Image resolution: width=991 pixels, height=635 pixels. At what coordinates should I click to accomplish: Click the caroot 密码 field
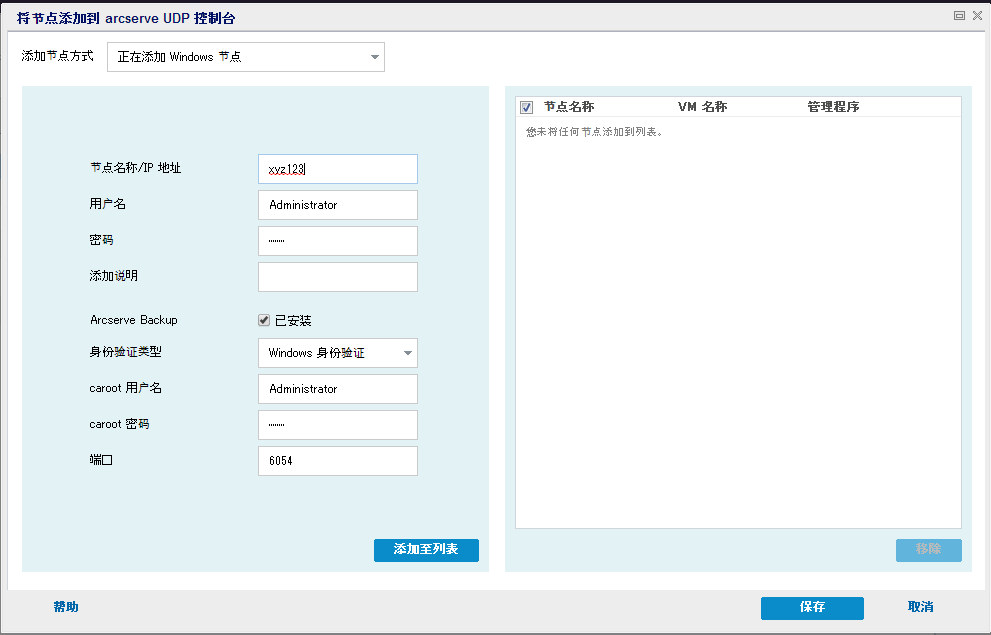click(x=337, y=424)
